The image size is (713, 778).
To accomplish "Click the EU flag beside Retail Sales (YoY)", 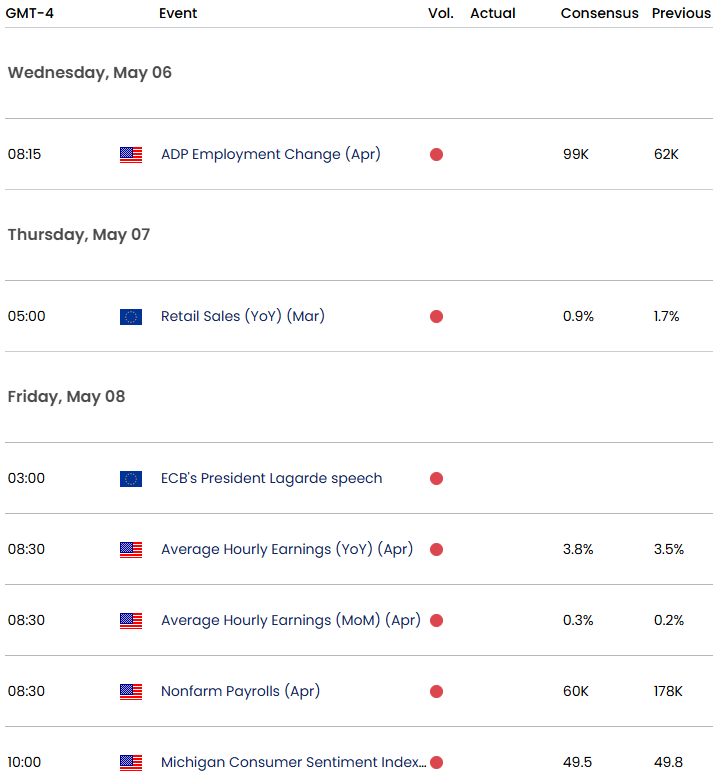I will 131,317.
